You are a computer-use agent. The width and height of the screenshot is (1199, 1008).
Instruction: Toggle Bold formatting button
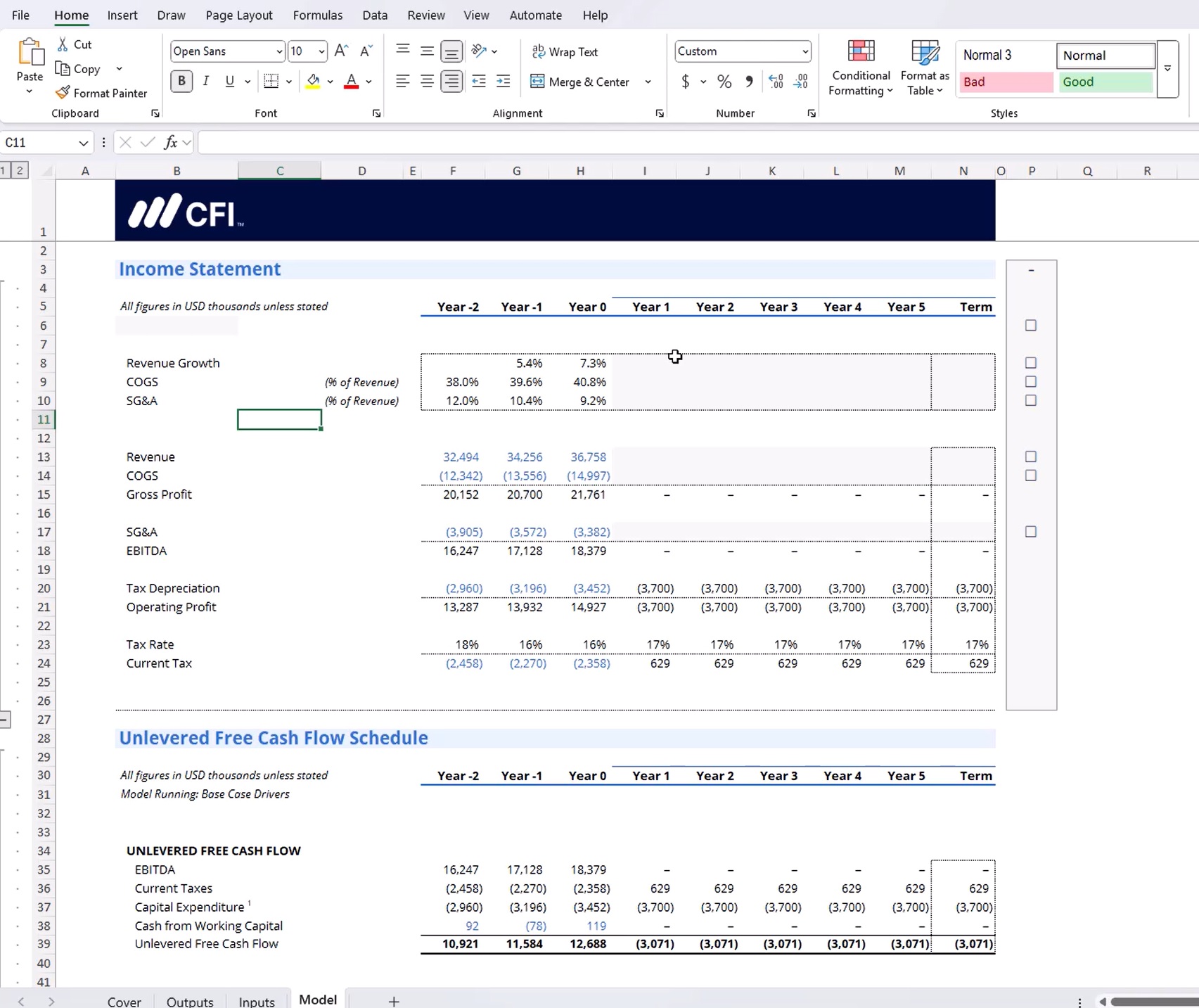pyautogui.click(x=181, y=82)
